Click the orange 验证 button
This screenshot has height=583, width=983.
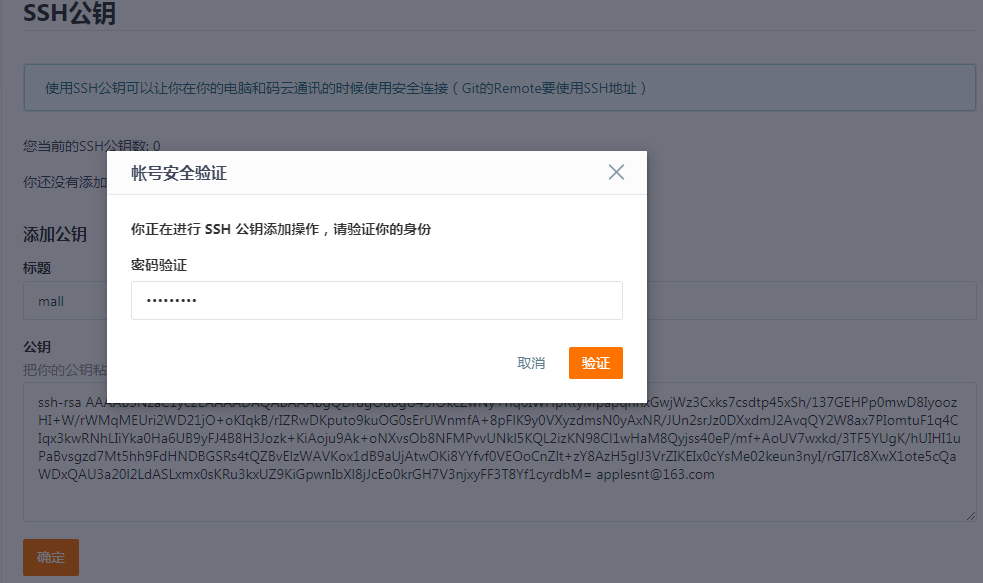[x=596, y=363]
